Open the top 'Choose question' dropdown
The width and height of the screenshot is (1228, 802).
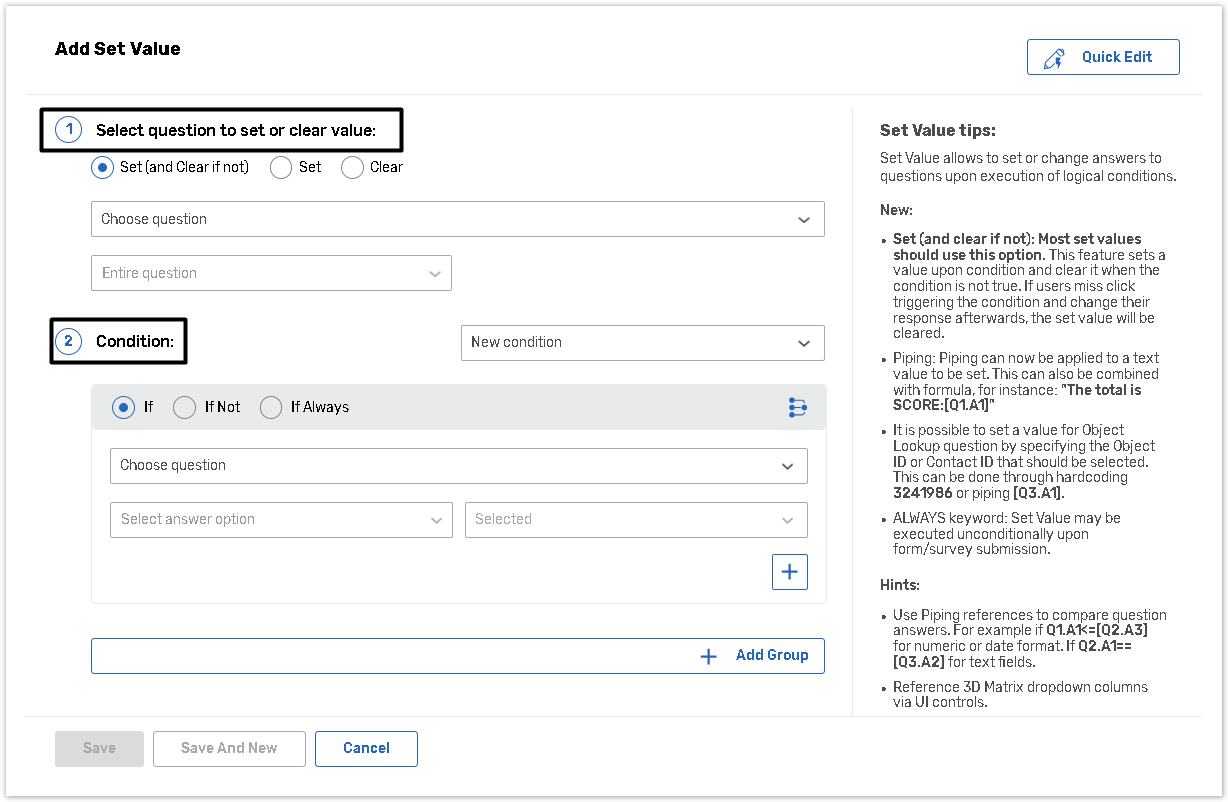click(x=457, y=220)
